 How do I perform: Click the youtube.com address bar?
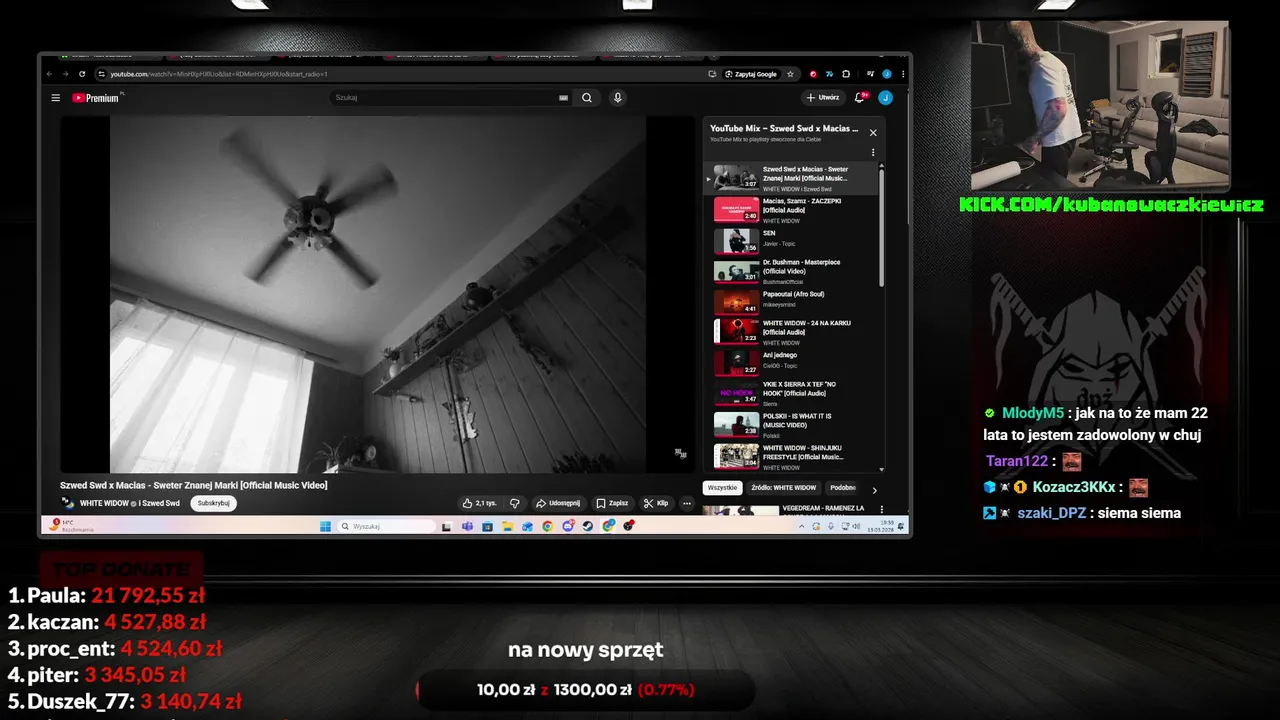[400, 74]
